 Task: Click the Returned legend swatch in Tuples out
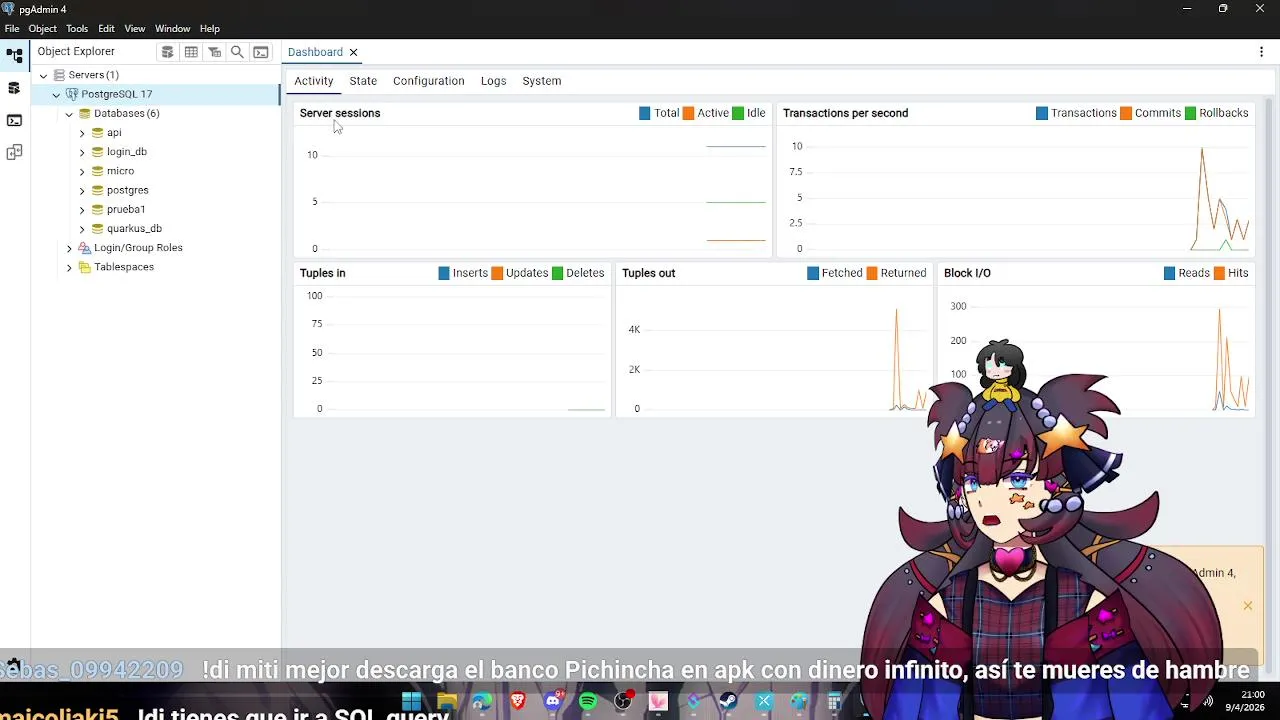point(872,273)
